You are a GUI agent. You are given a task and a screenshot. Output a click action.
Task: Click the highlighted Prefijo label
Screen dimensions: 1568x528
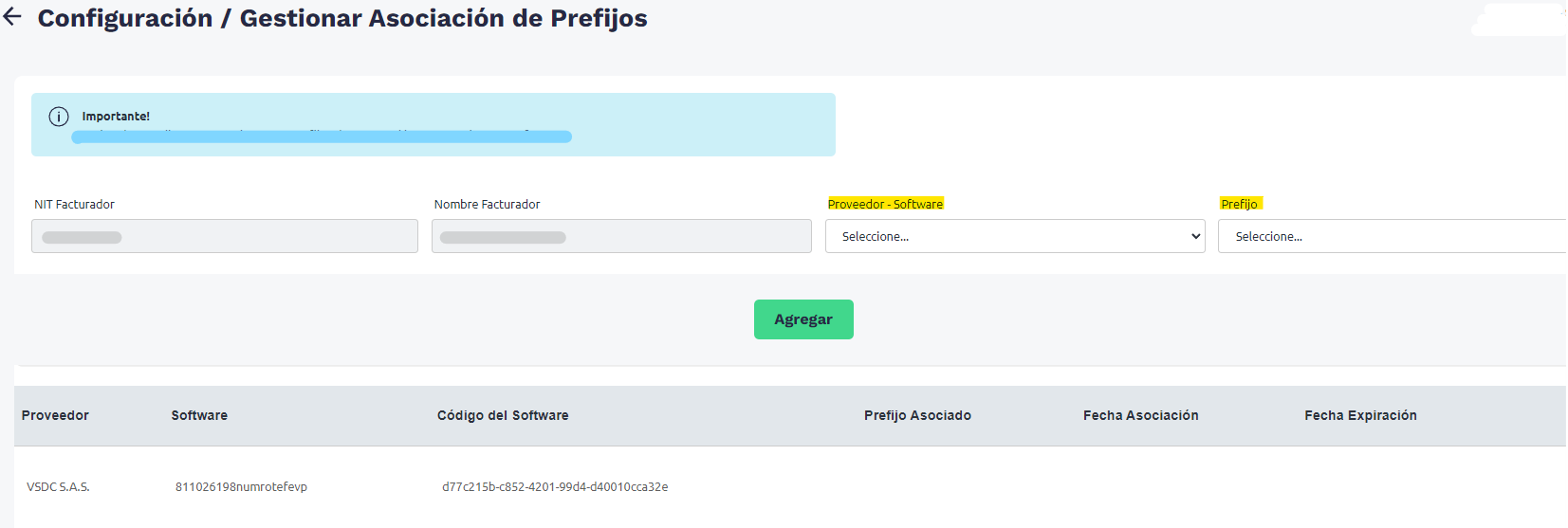click(x=1239, y=204)
